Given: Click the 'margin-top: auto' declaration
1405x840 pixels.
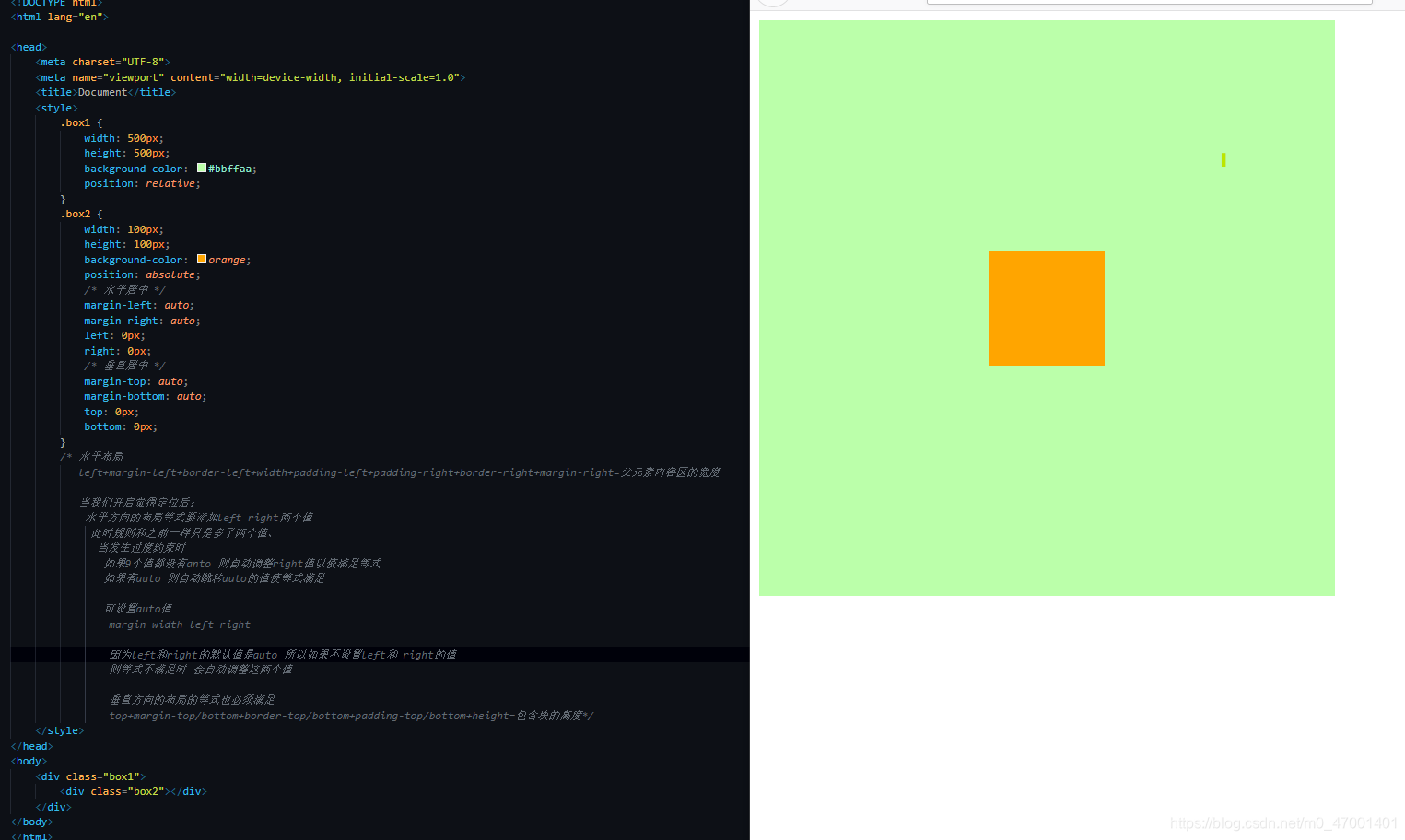Looking at the screenshot, I should click(x=136, y=381).
